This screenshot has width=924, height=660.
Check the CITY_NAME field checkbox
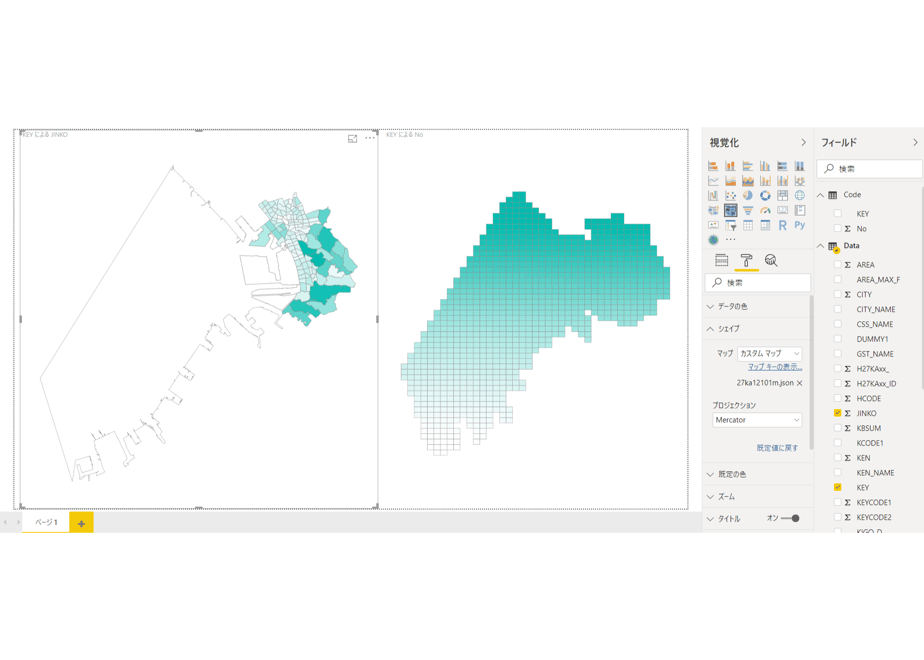(x=837, y=309)
